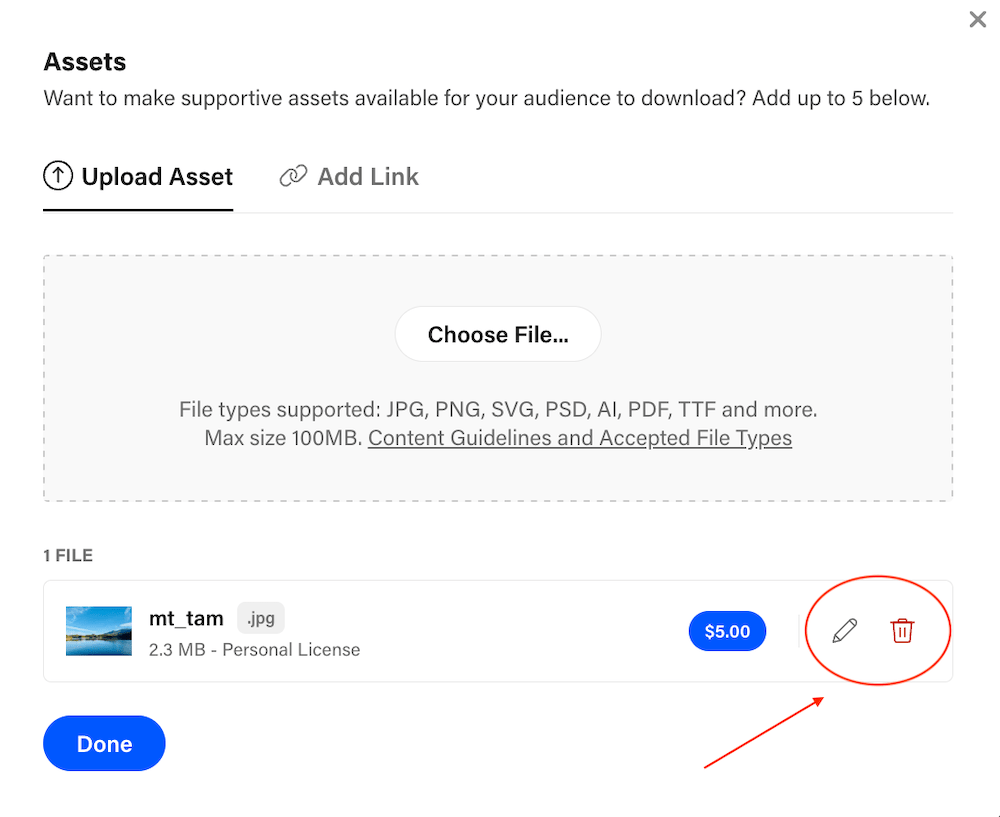Image resolution: width=1000 pixels, height=817 pixels.
Task: Click the blue $5.00 price badge
Action: click(727, 631)
